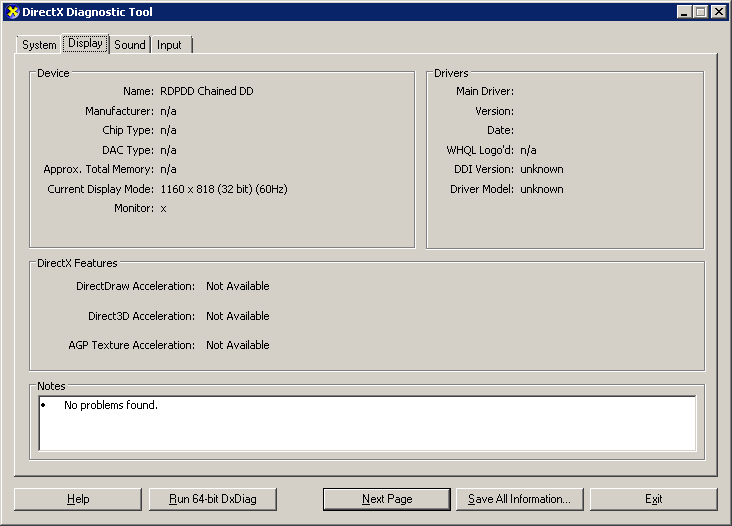Minimize the DirectX Diagnostic Tool window

[x=685, y=12]
